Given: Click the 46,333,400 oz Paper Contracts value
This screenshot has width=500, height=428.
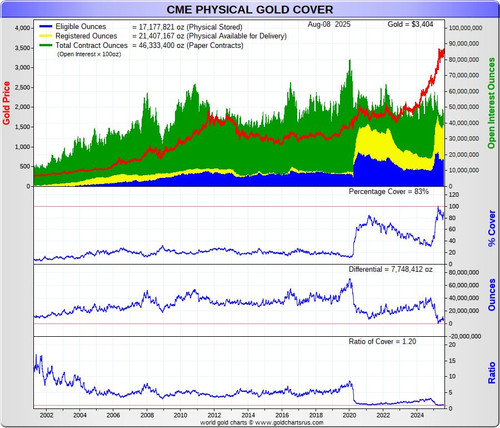Looking at the screenshot, I should pos(188,45).
